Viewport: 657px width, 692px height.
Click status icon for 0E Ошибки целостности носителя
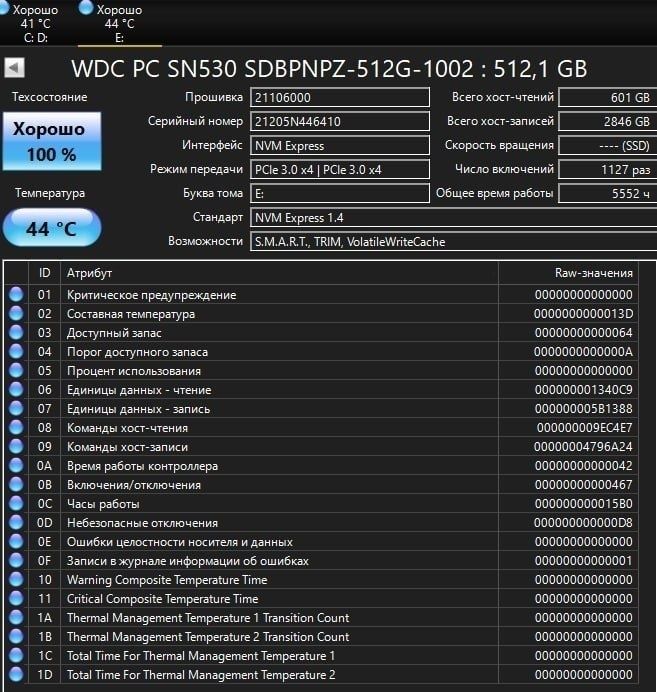[x=16, y=541]
